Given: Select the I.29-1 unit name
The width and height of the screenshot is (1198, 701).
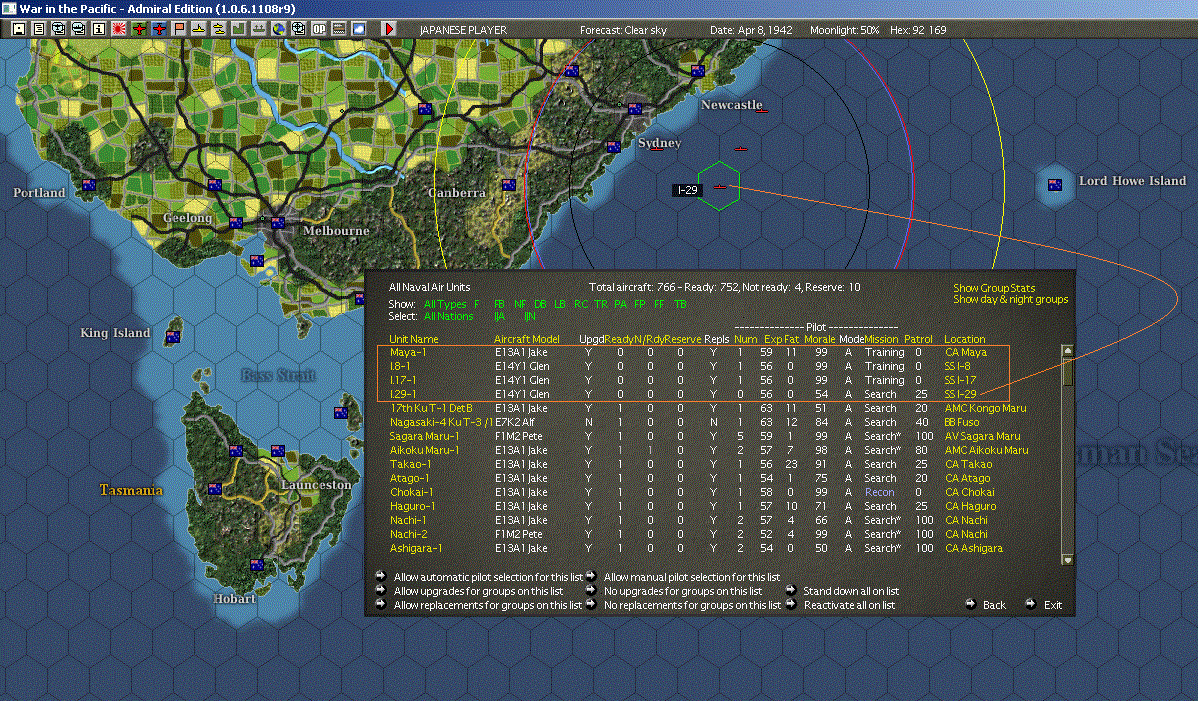Looking at the screenshot, I should (403, 394).
